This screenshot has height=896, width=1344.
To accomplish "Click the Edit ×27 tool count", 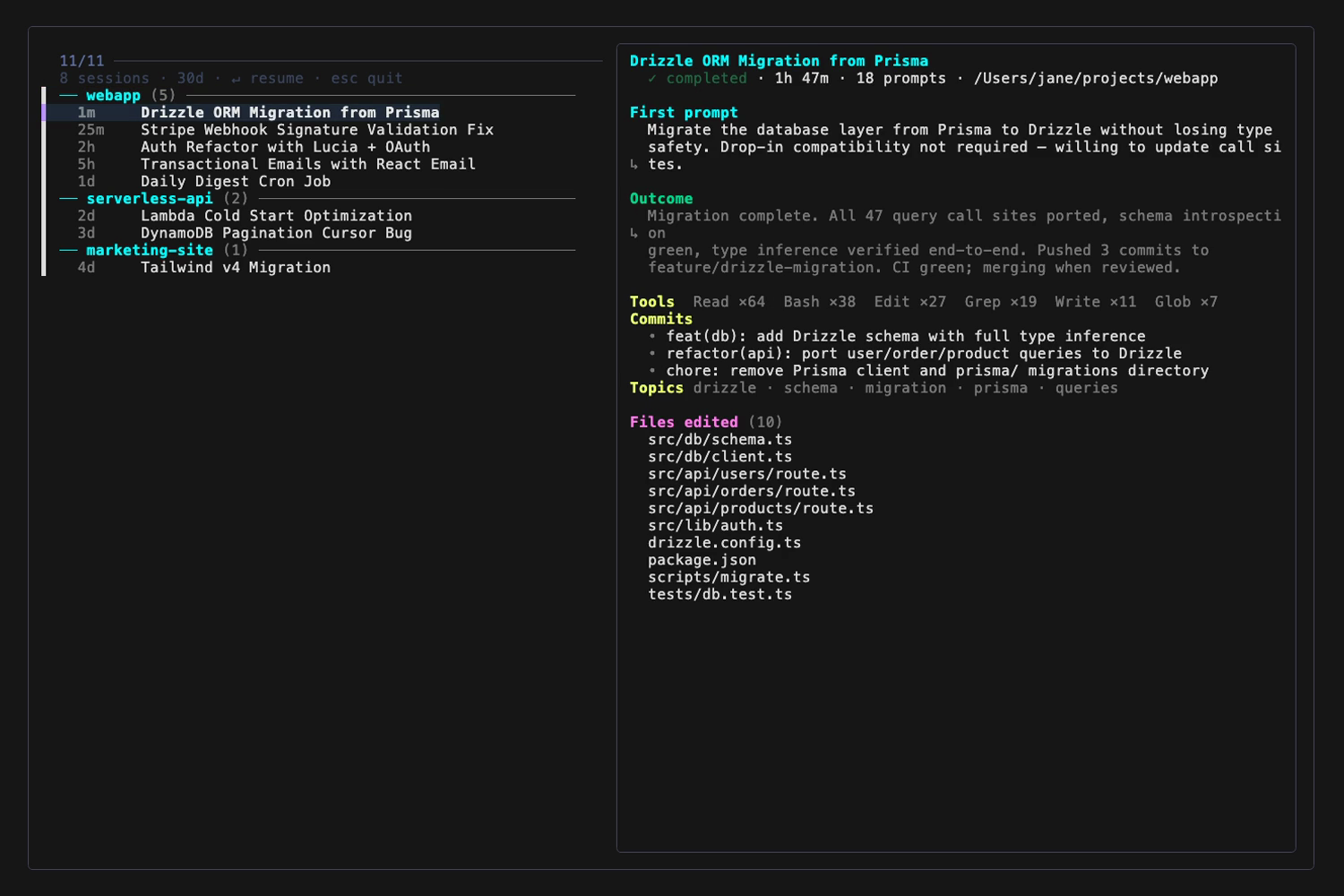I will click(909, 302).
